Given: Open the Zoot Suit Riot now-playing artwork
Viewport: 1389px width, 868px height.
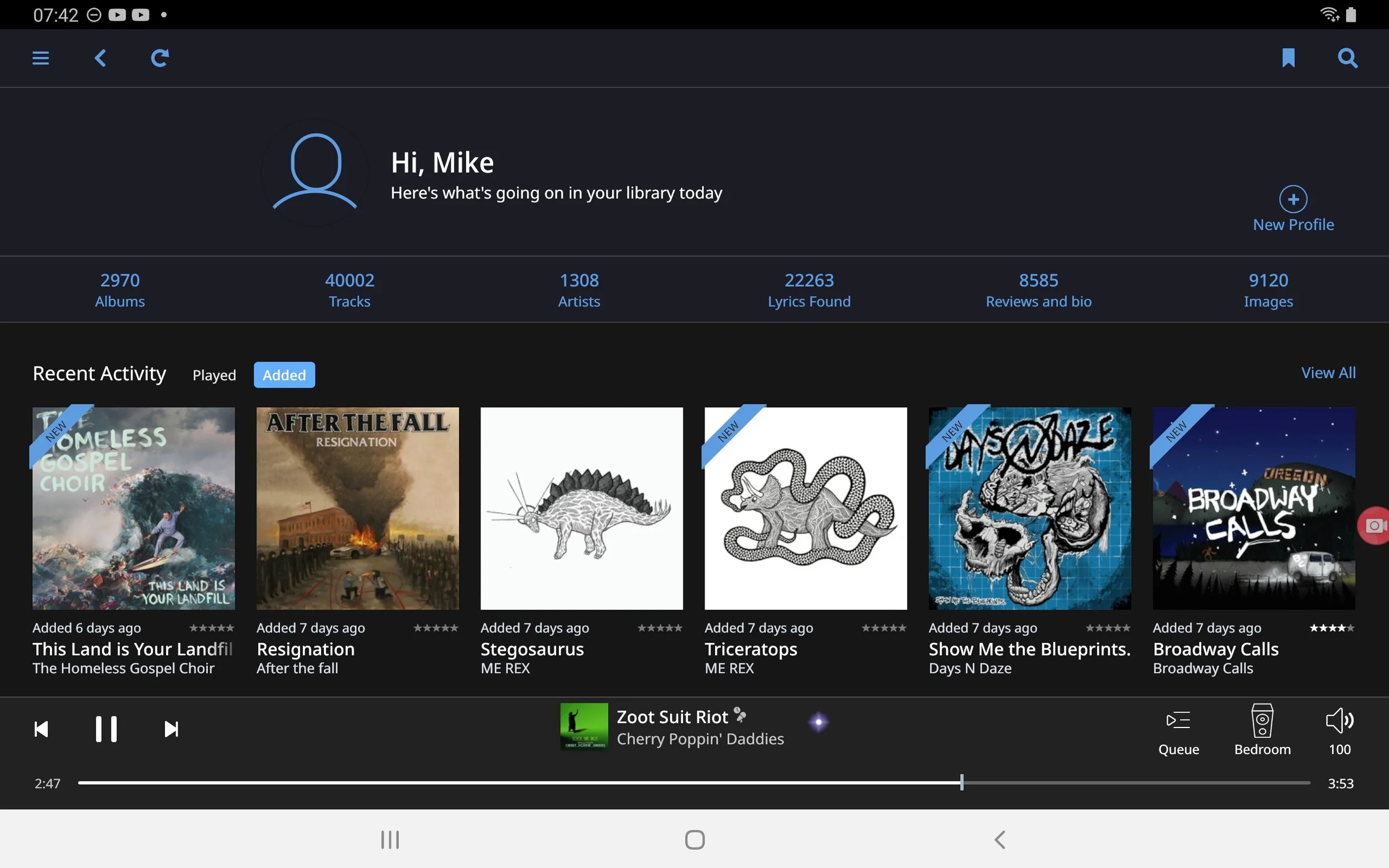Looking at the screenshot, I should coord(584,727).
